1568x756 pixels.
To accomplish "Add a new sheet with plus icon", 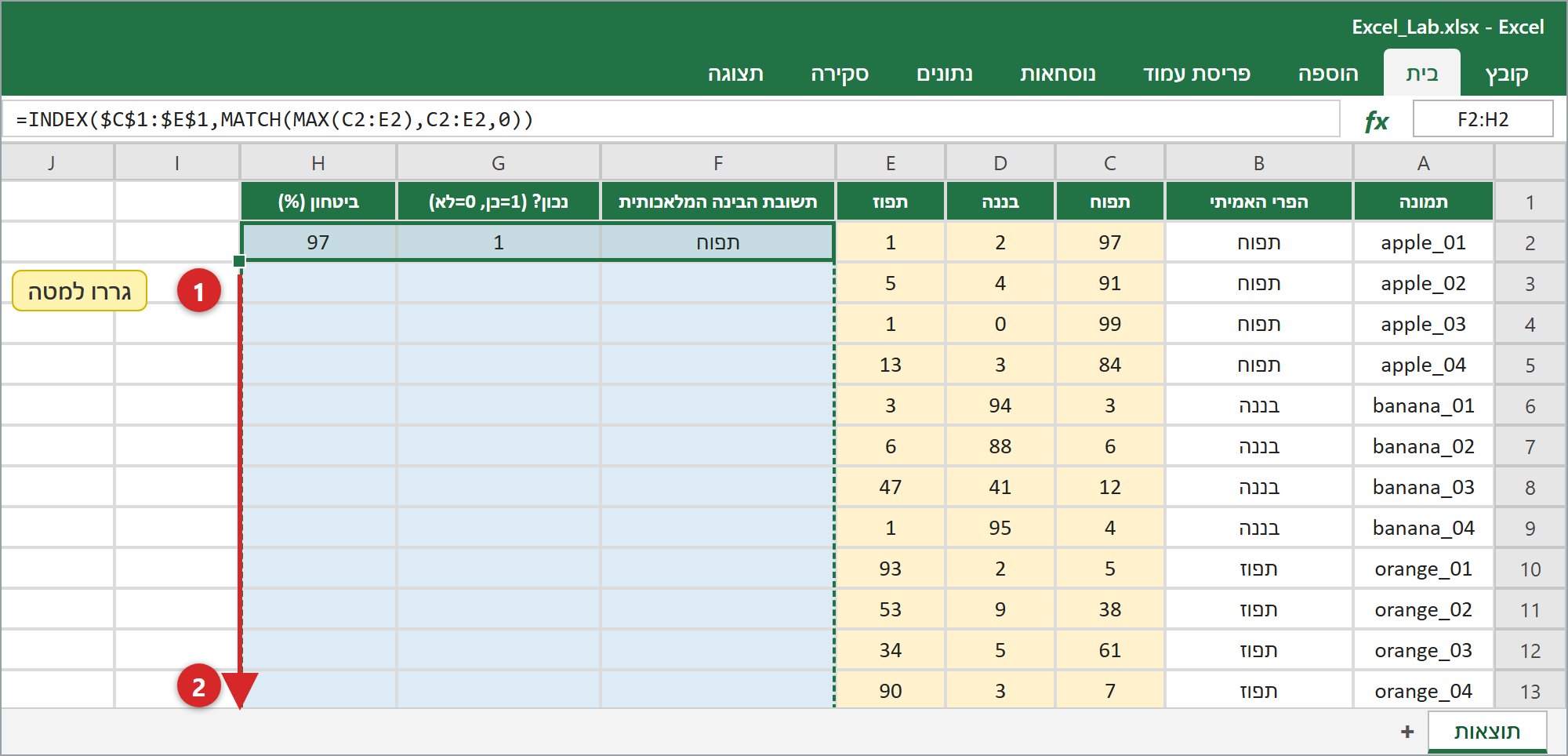I will [x=1407, y=732].
